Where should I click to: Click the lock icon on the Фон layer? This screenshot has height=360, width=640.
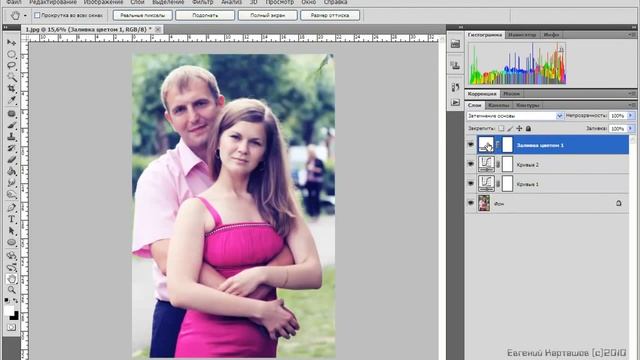tap(618, 203)
